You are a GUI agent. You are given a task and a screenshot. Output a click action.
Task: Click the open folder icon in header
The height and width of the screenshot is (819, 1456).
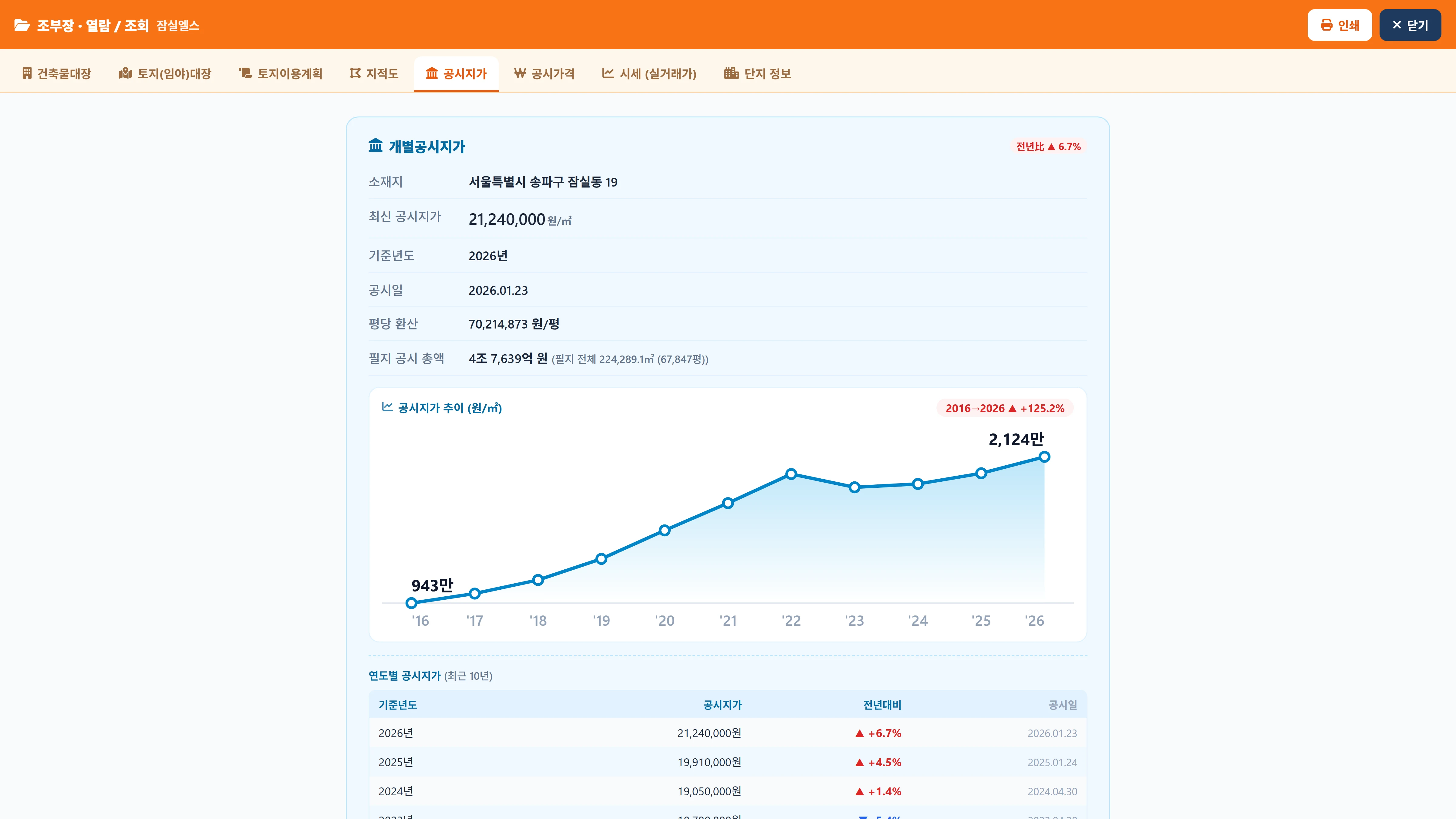click(22, 25)
